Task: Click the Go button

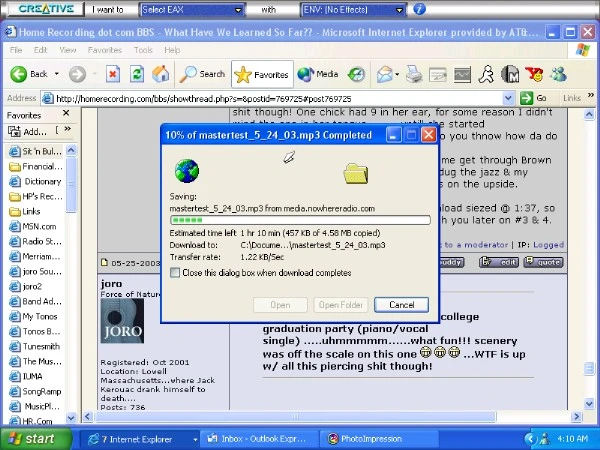Action: tap(534, 98)
